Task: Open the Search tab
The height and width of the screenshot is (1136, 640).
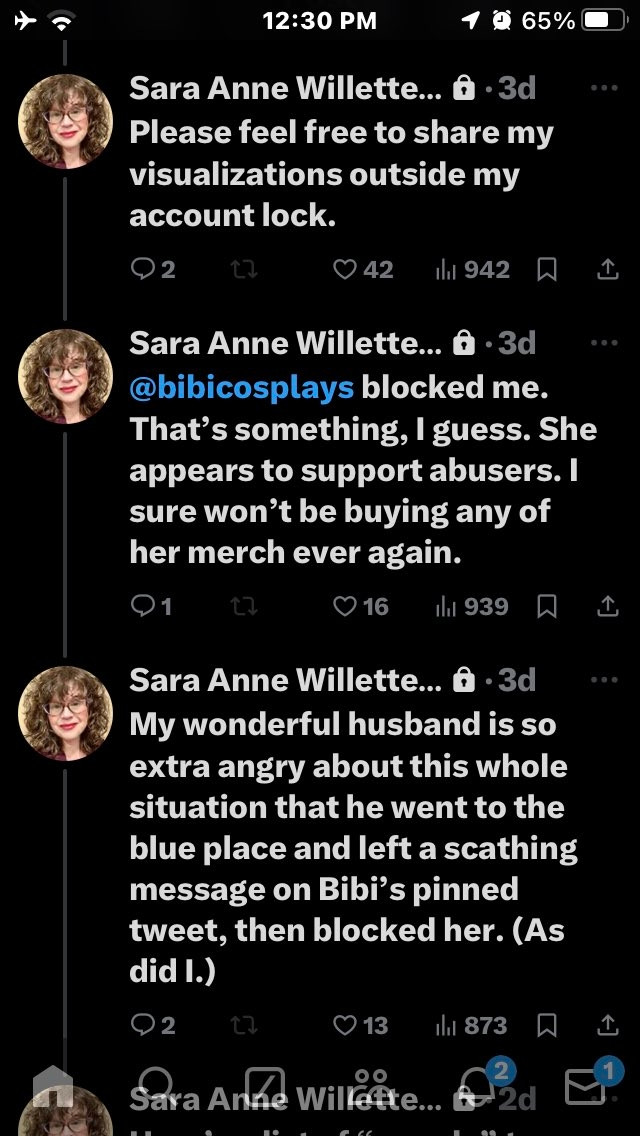Action: tap(156, 1087)
